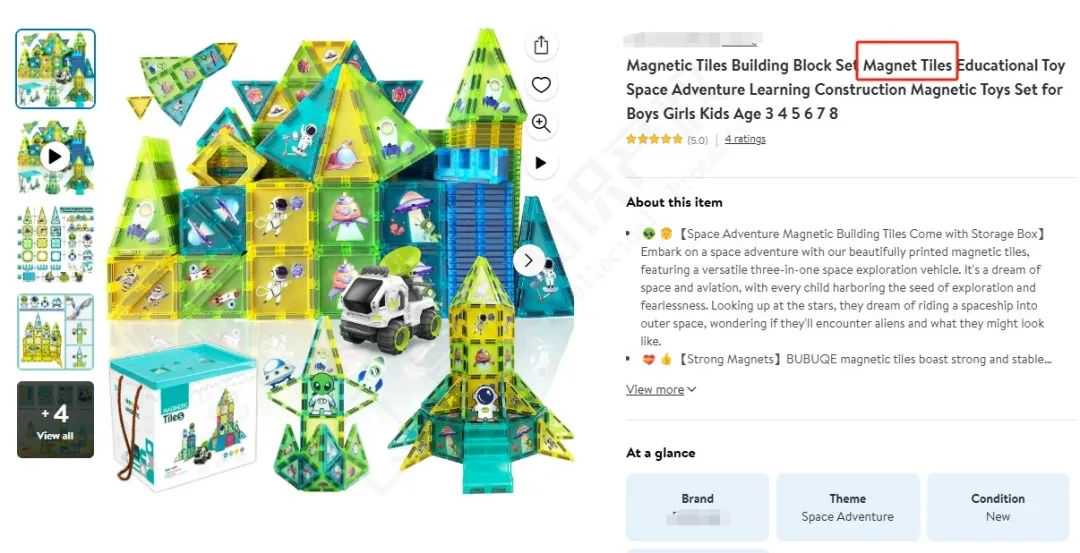Expand description with 'View more'
The image size is (1080, 553).
655,390
